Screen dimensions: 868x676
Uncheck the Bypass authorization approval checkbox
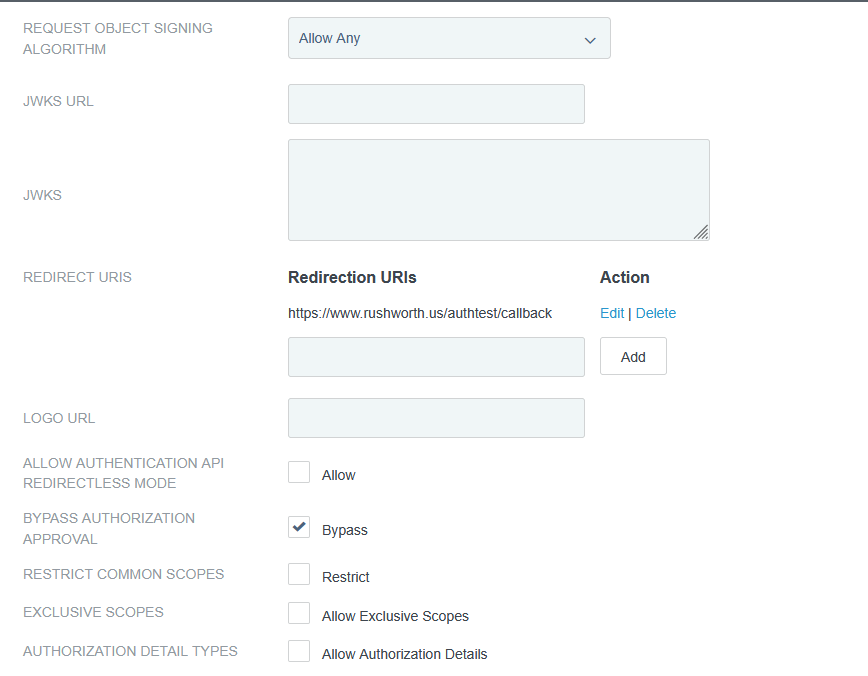299,528
